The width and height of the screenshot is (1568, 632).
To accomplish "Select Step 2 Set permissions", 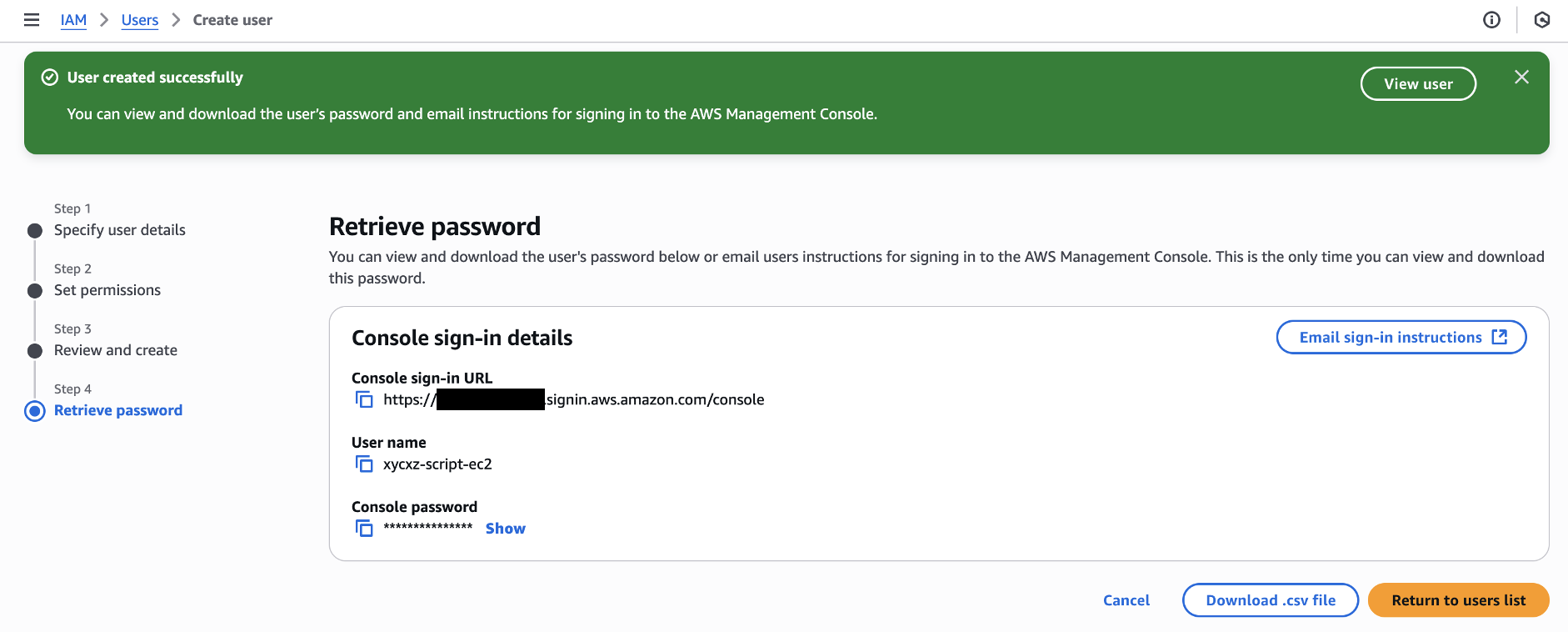I will click(107, 290).
